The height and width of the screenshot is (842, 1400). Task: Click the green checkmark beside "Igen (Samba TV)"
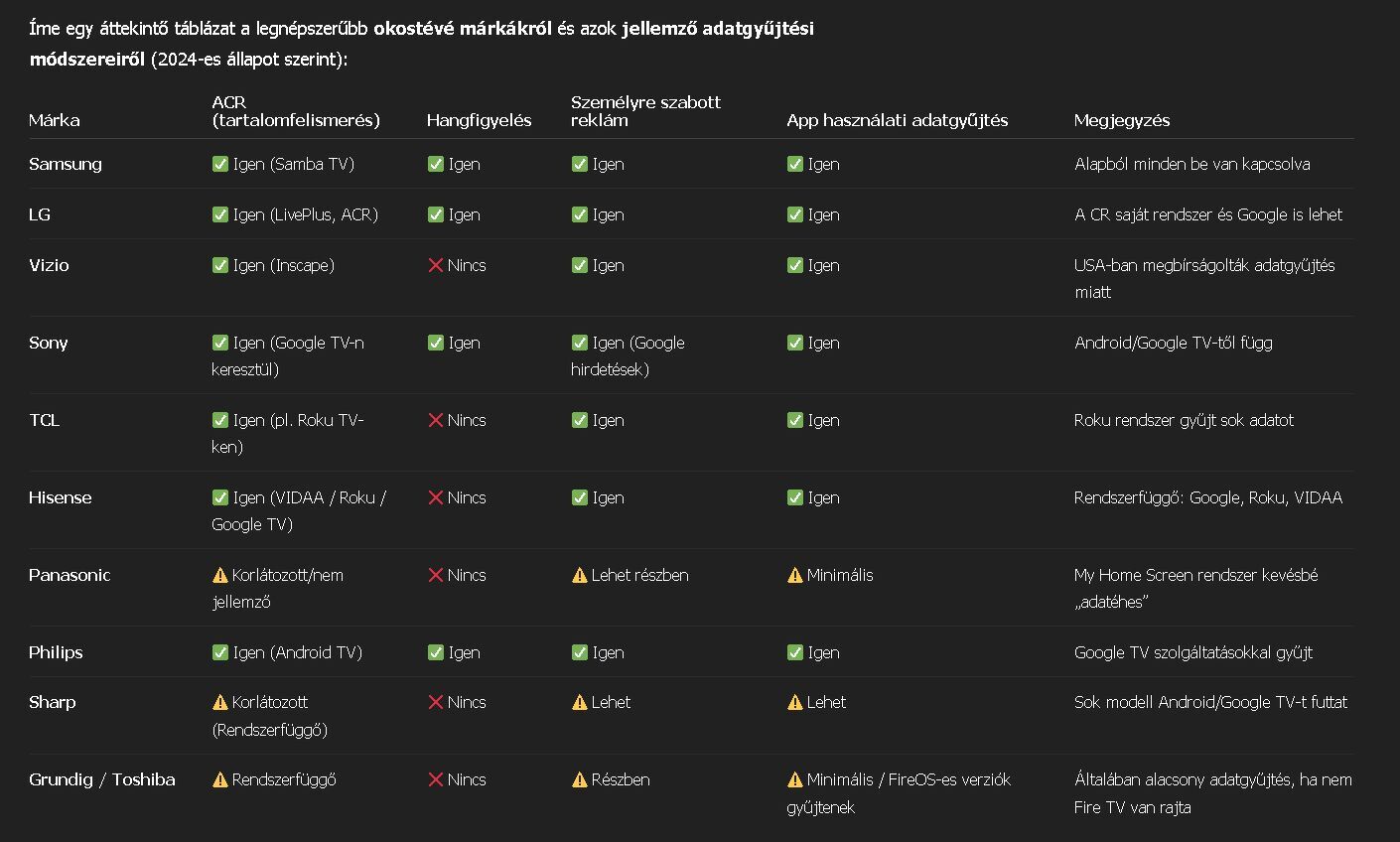click(x=220, y=164)
